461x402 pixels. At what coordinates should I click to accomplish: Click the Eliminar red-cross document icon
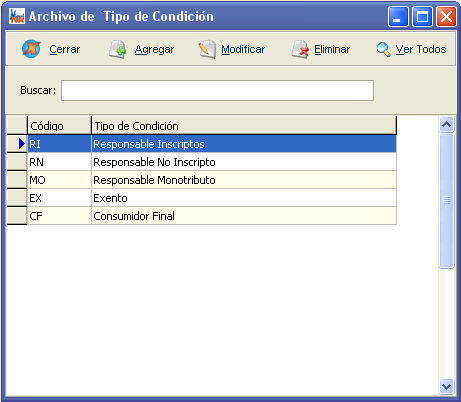[x=300, y=49]
